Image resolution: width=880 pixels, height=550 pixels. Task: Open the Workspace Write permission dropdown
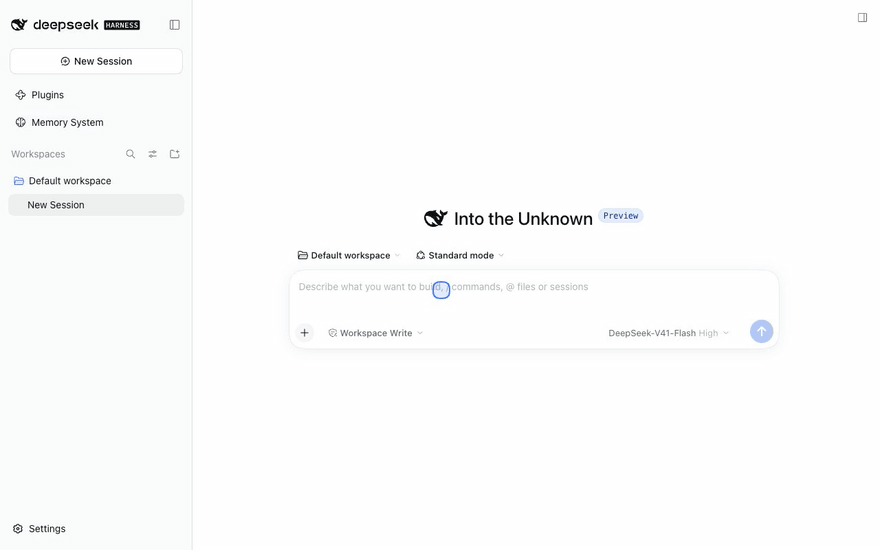[x=375, y=333]
